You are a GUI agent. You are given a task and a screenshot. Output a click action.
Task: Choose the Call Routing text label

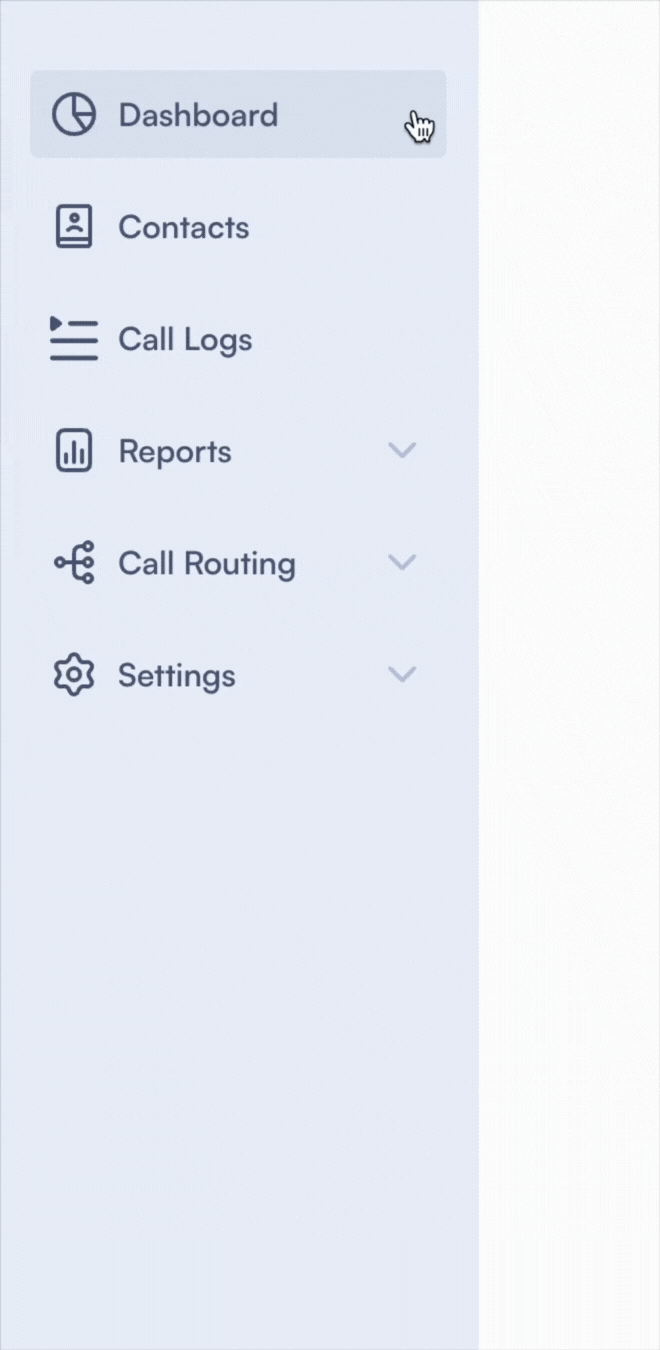pyautogui.click(x=207, y=563)
